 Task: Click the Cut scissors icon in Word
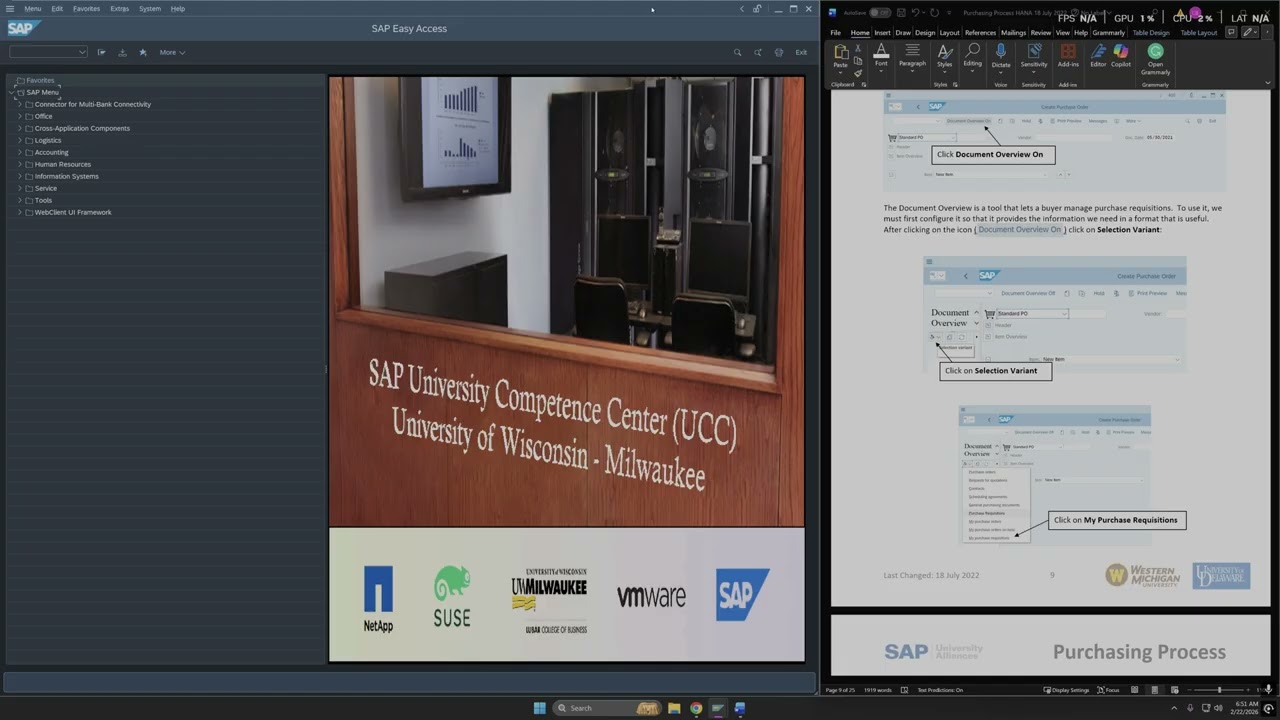pyautogui.click(x=858, y=48)
